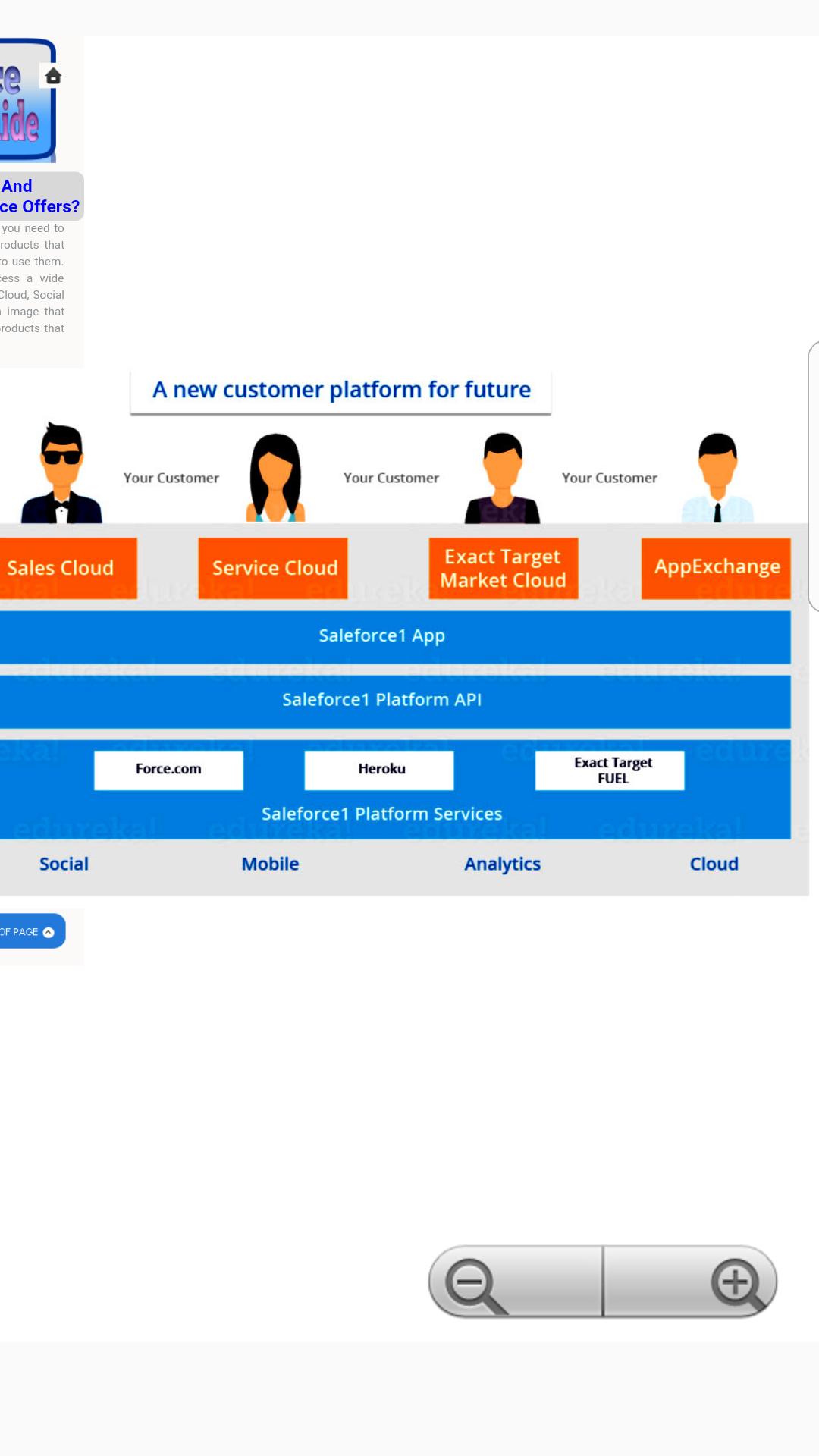Tap the Saleforce1 Platform API bar
819x1456 pixels.
click(394, 701)
